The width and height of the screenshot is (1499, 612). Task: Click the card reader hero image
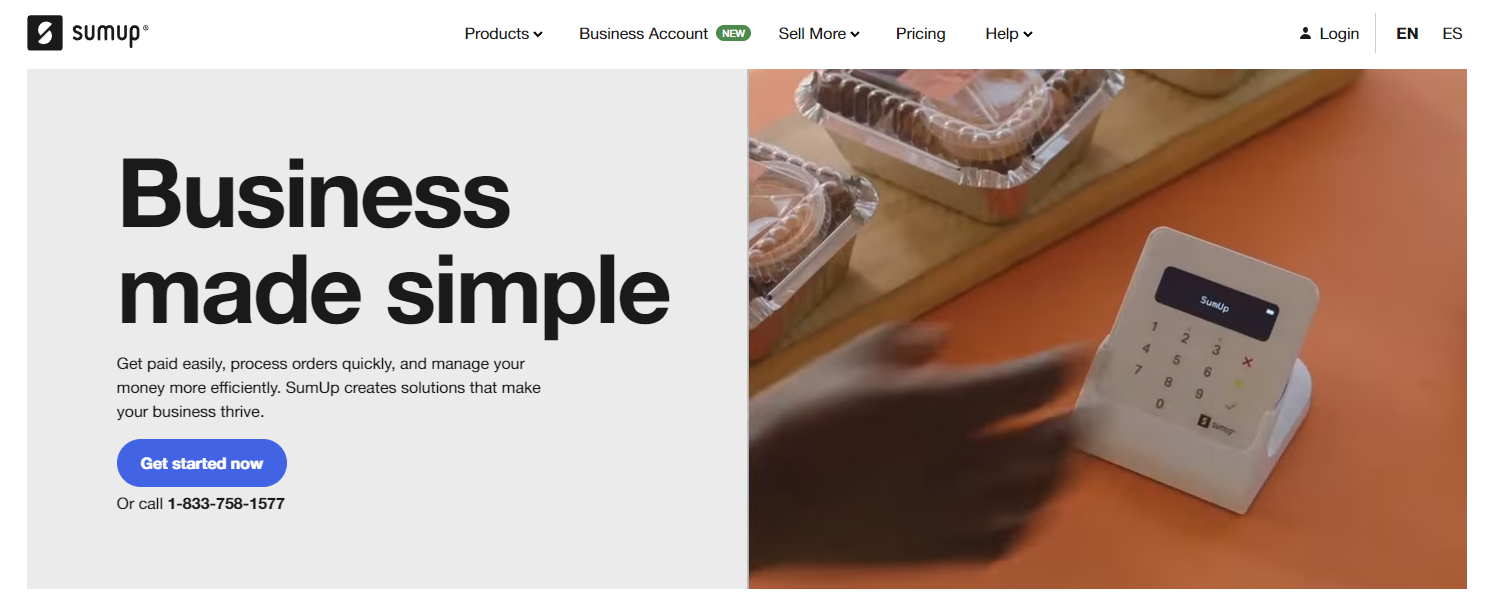(x=1107, y=329)
